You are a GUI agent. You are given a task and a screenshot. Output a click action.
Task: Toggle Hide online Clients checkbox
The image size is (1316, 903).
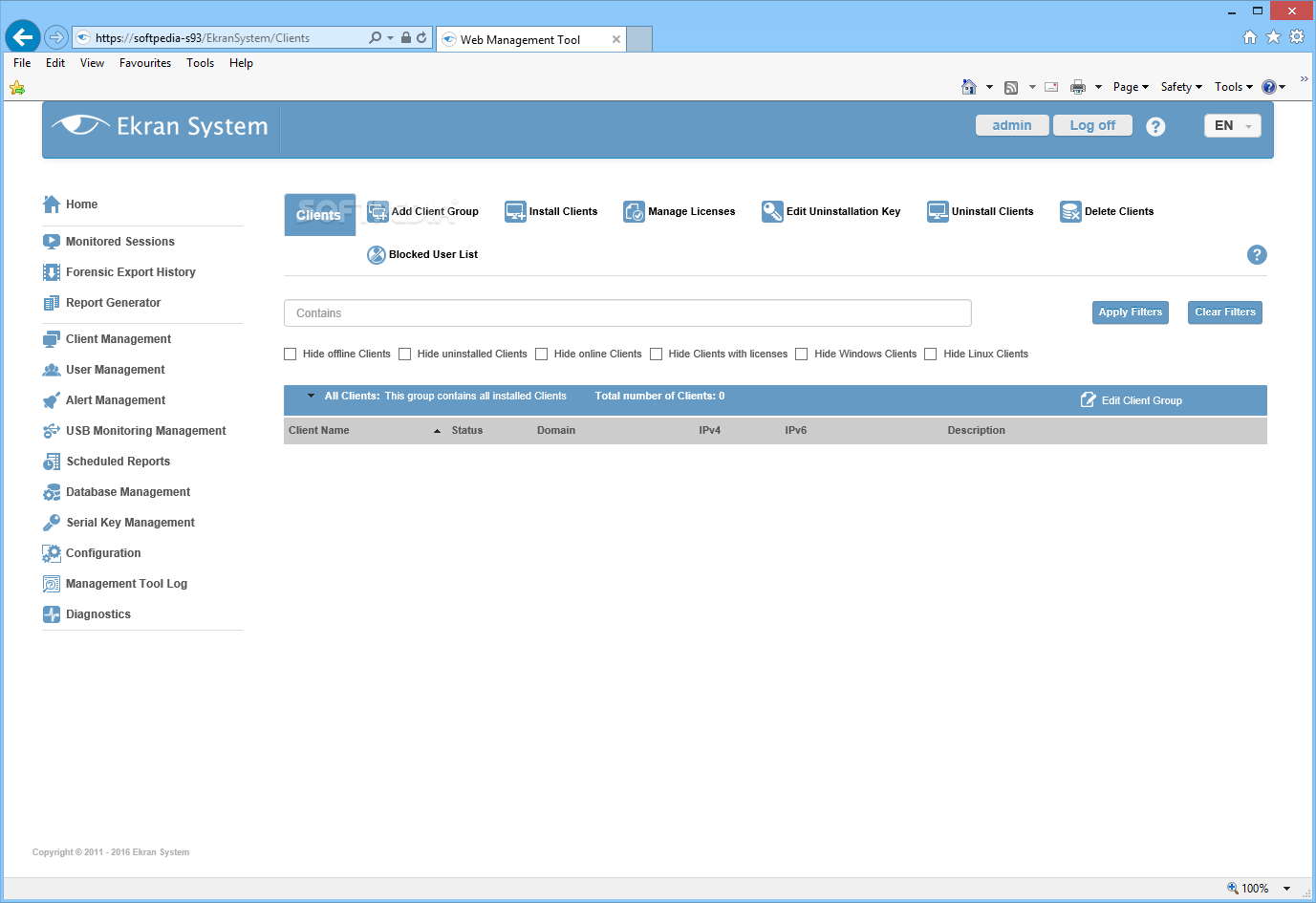tap(542, 355)
